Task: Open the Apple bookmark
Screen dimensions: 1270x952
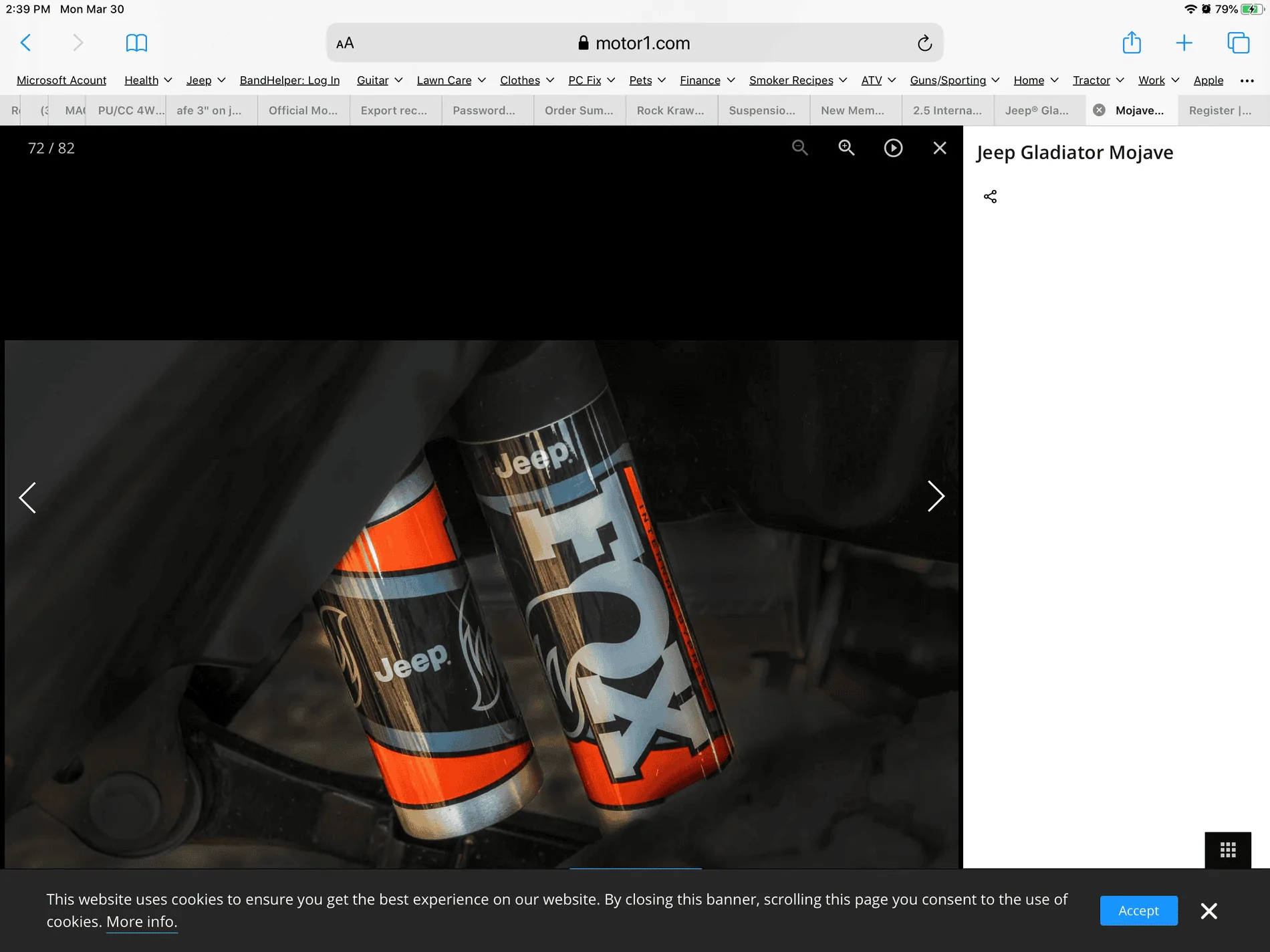Action: point(1209,80)
